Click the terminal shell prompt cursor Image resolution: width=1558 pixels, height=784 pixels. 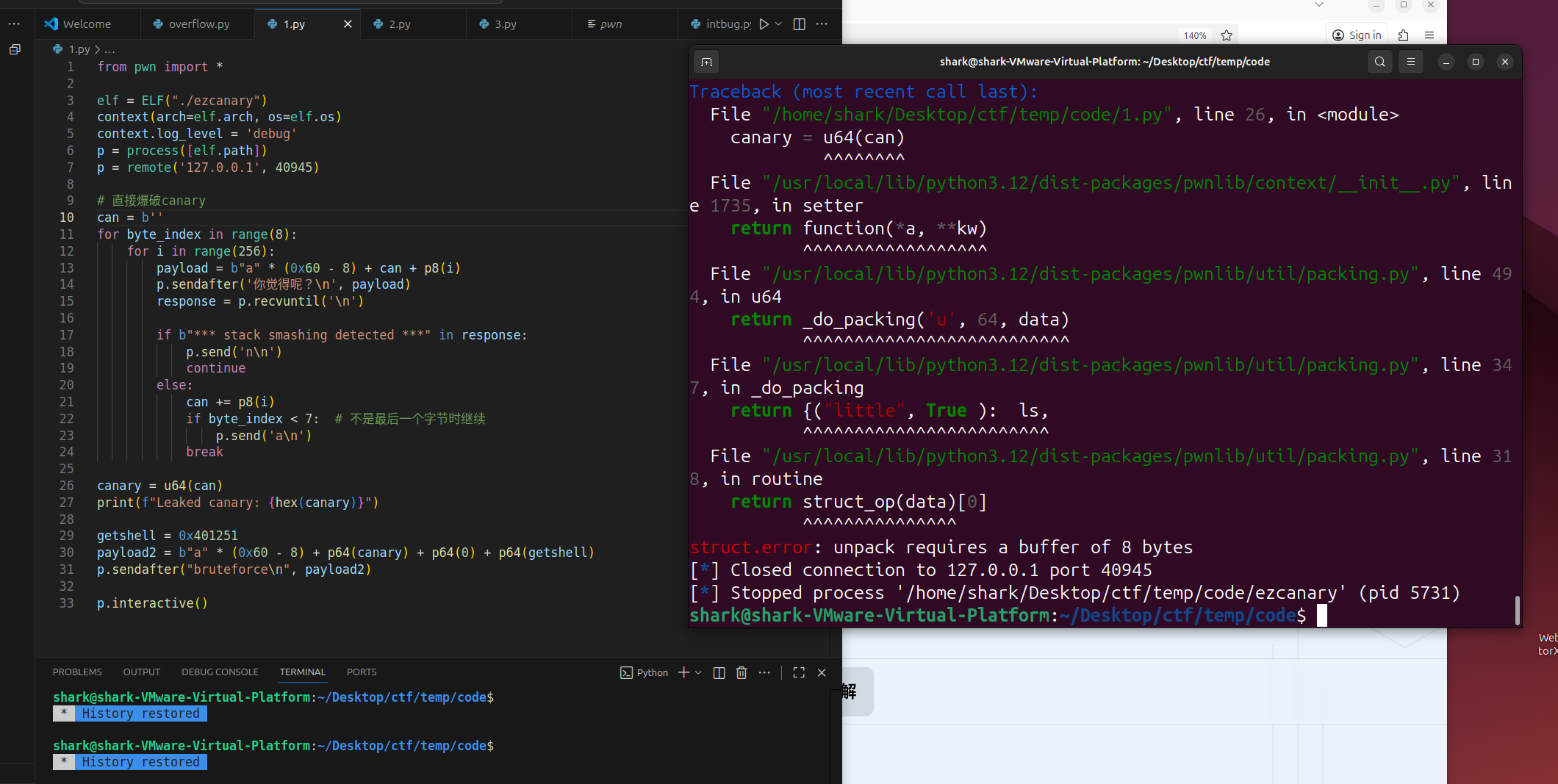[1321, 615]
